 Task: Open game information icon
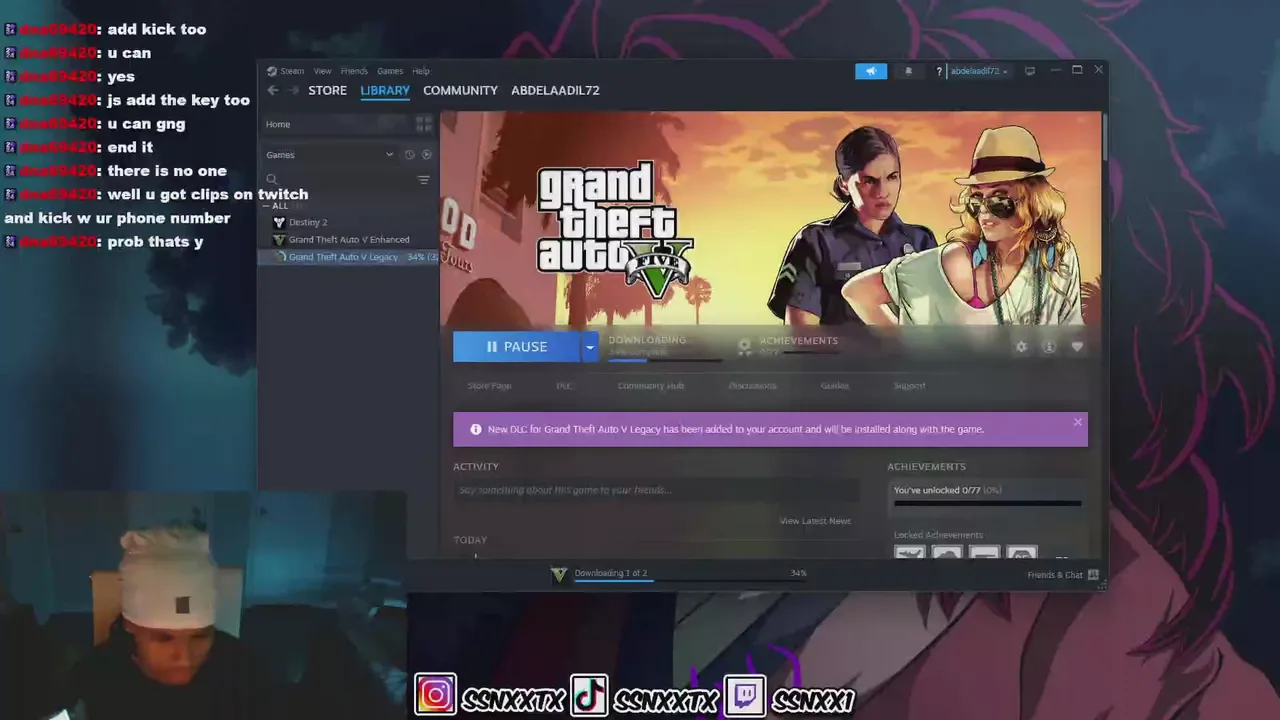click(x=1049, y=347)
